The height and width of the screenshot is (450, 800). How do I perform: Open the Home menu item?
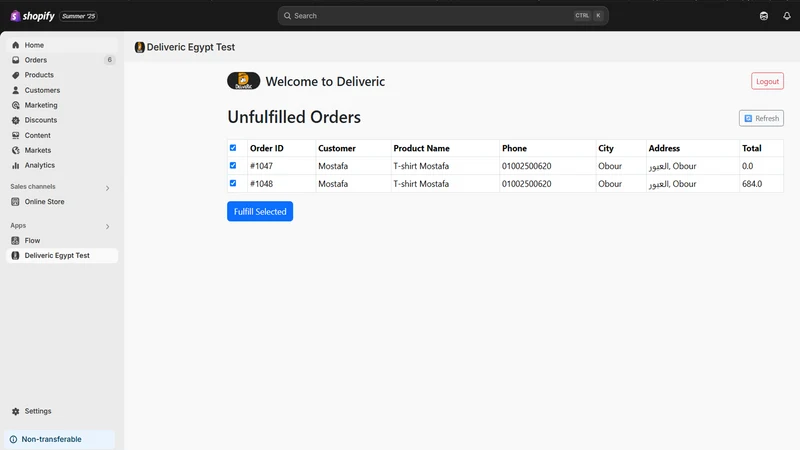(x=62, y=45)
